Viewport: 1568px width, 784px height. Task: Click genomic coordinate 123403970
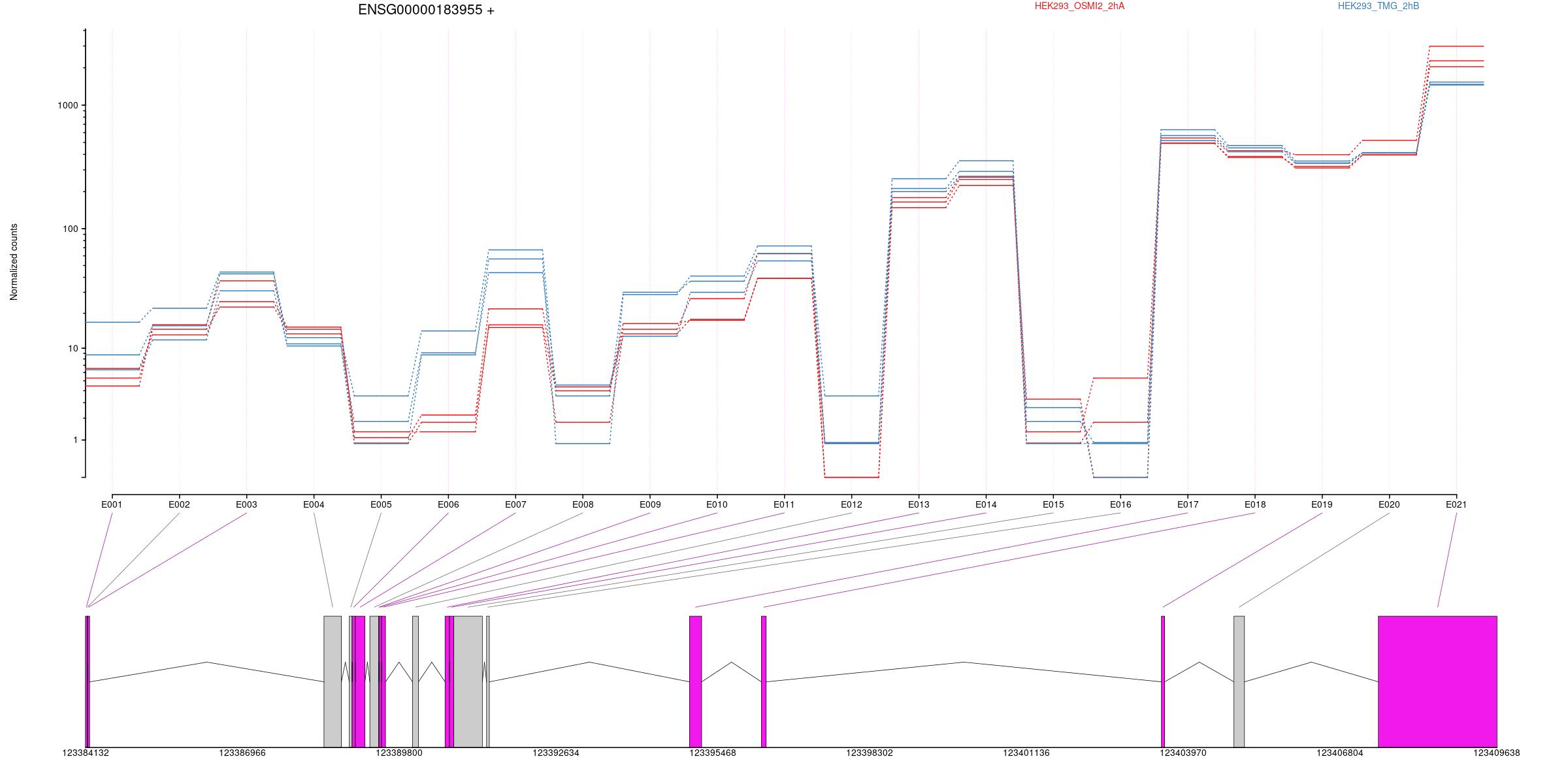coord(1183,753)
